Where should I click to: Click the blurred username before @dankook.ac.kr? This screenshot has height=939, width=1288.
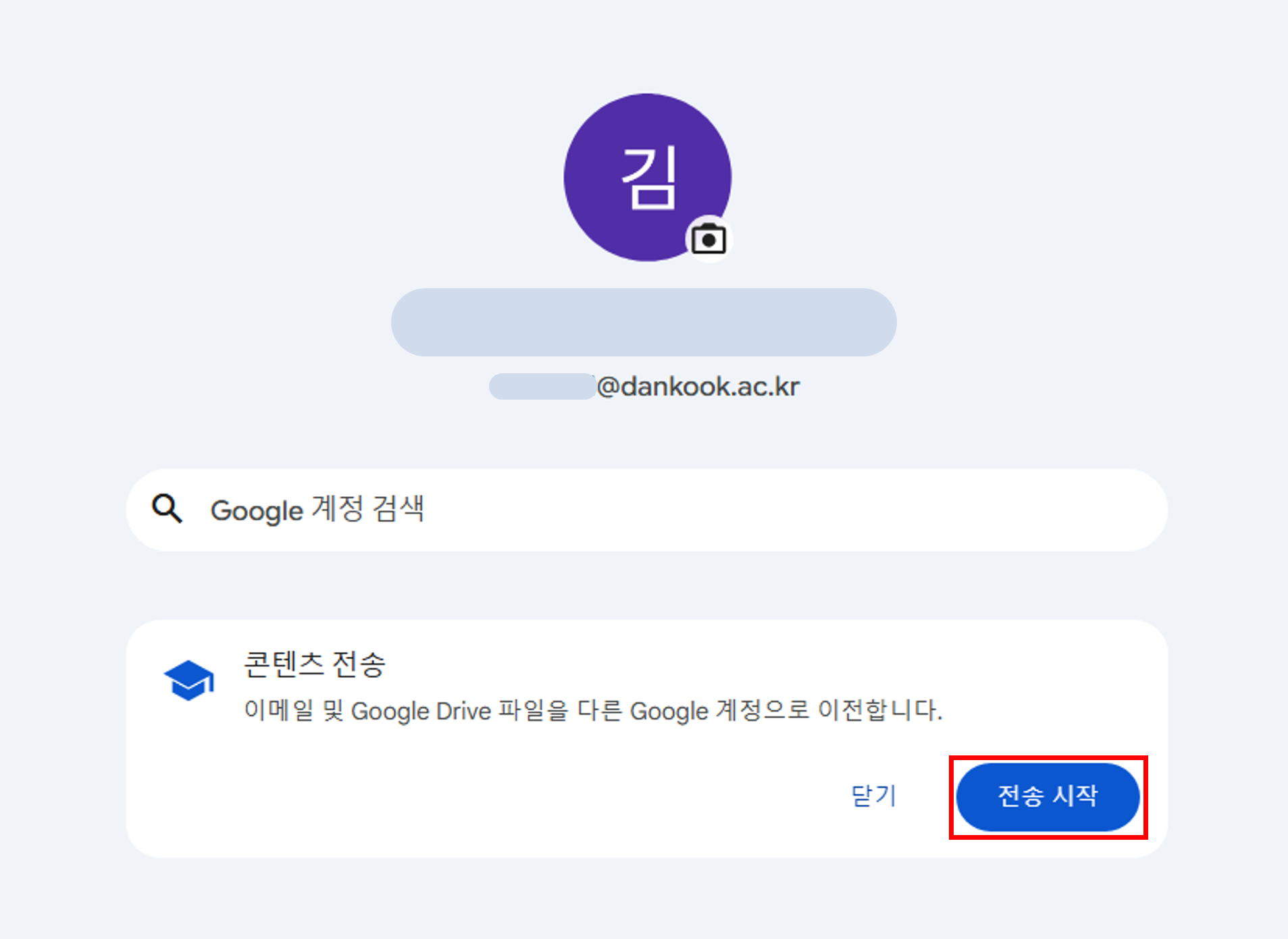coord(542,387)
